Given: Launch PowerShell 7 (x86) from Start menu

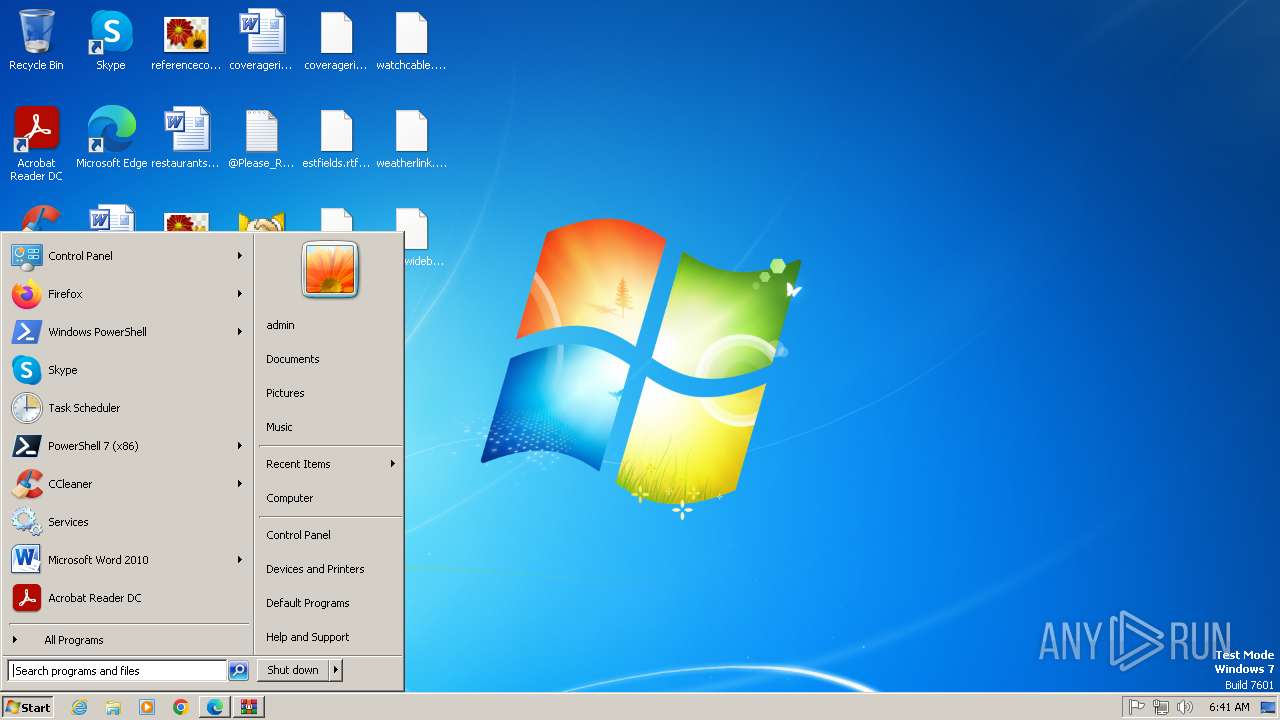Looking at the screenshot, I should click(128, 446).
